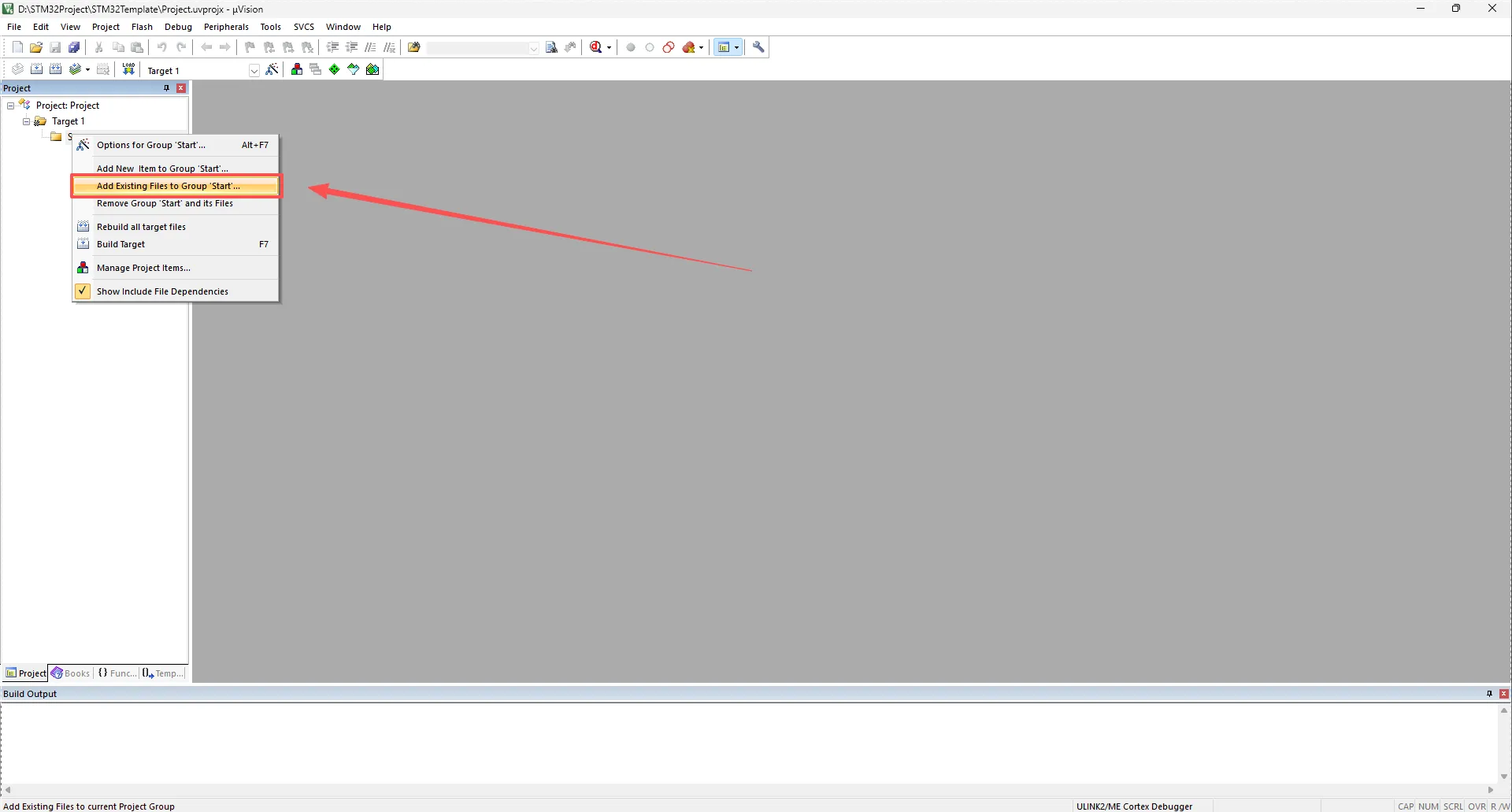The image size is (1512, 812).
Task: Collapse the Project: Project tree node
Action: [10, 106]
